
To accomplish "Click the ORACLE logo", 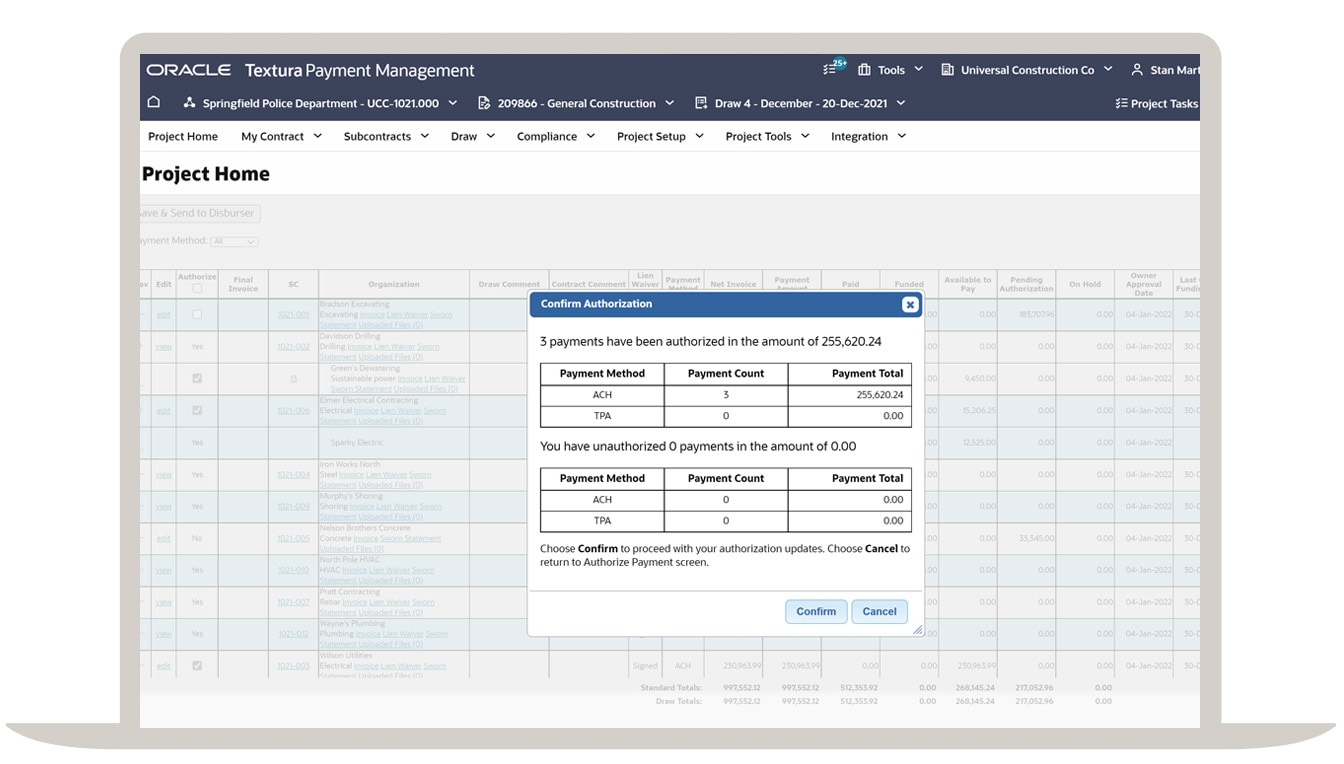I will point(188,69).
